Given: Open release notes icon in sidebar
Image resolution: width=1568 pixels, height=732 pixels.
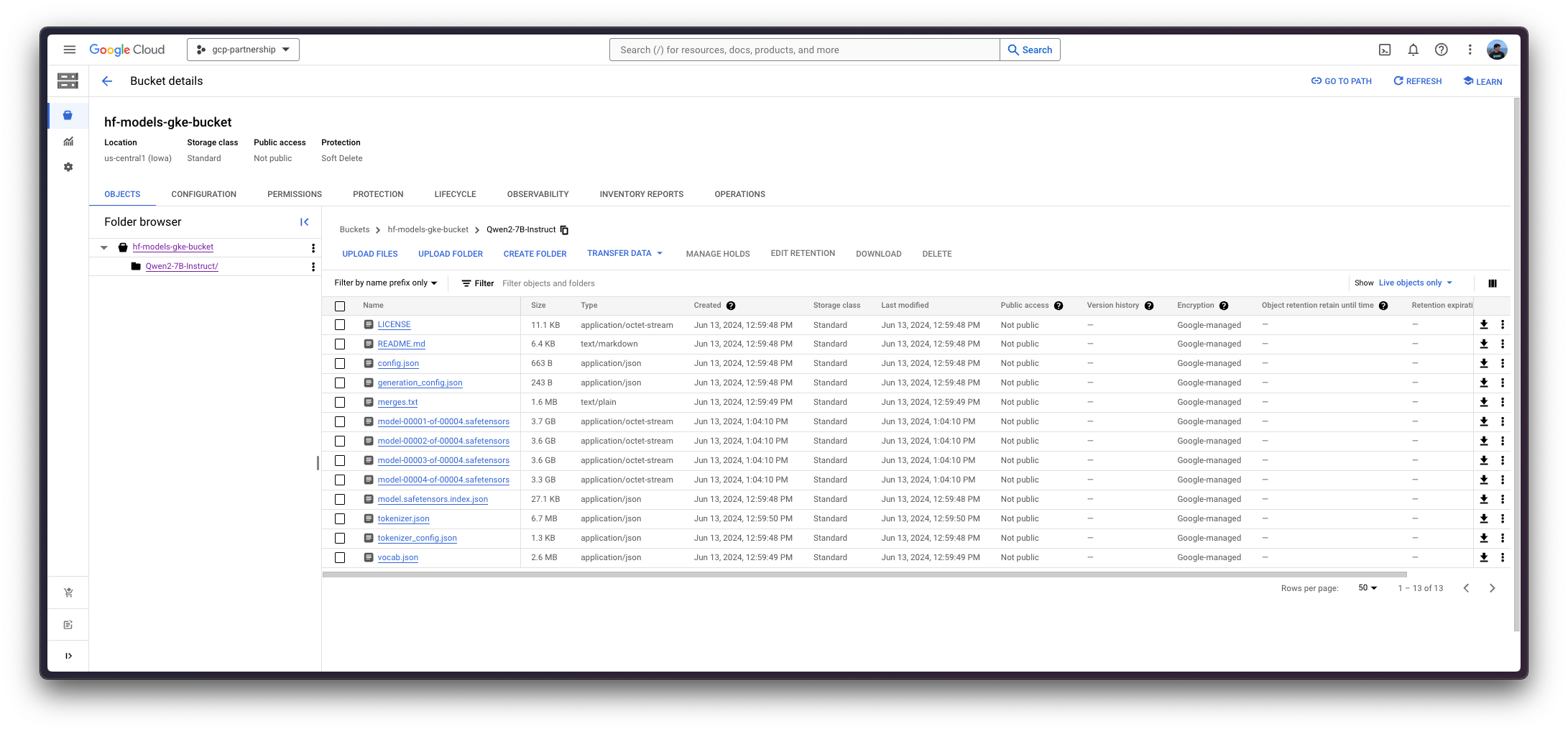Looking at the screenshot, I should 68,625.
